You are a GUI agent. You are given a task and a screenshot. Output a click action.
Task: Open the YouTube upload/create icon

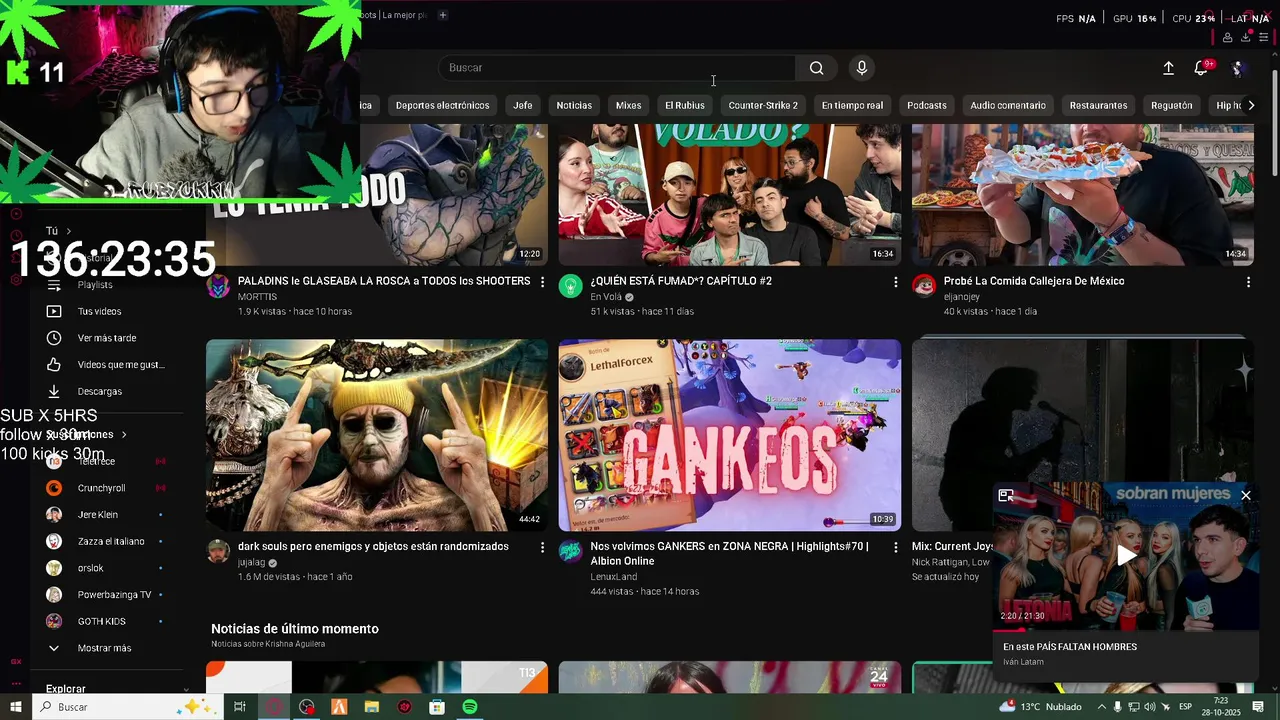pyautogui.click(x=1168, y=68)
